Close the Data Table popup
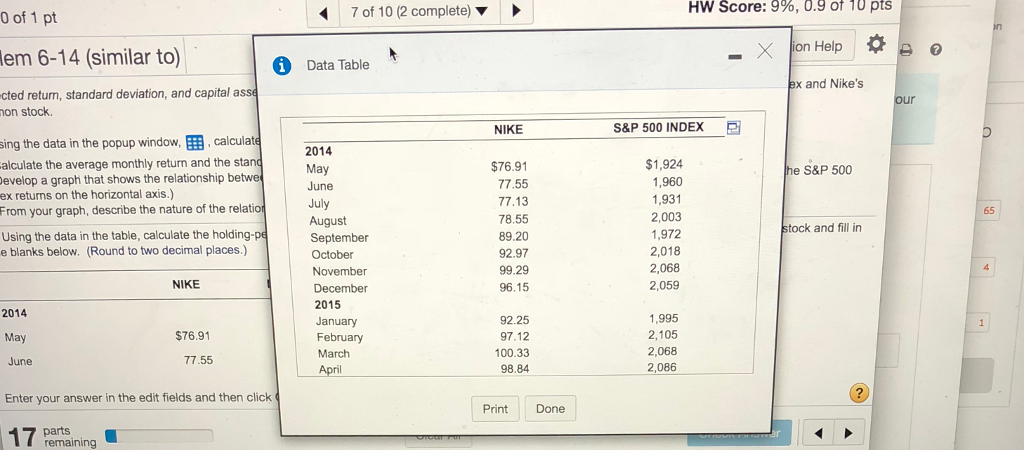The image size is (1024, 450). (765, 50)
